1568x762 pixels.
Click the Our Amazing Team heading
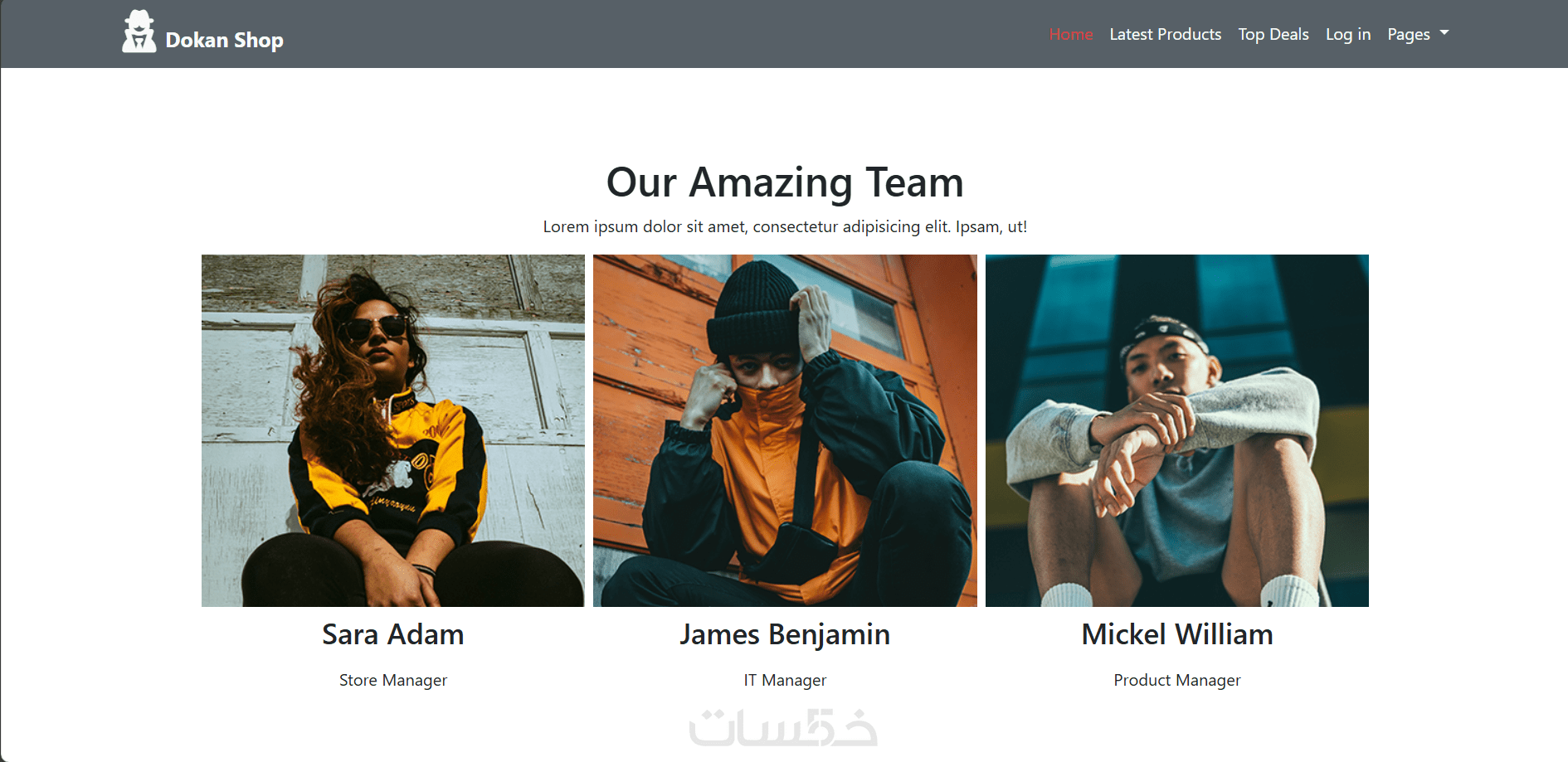[x=785, y=182]
